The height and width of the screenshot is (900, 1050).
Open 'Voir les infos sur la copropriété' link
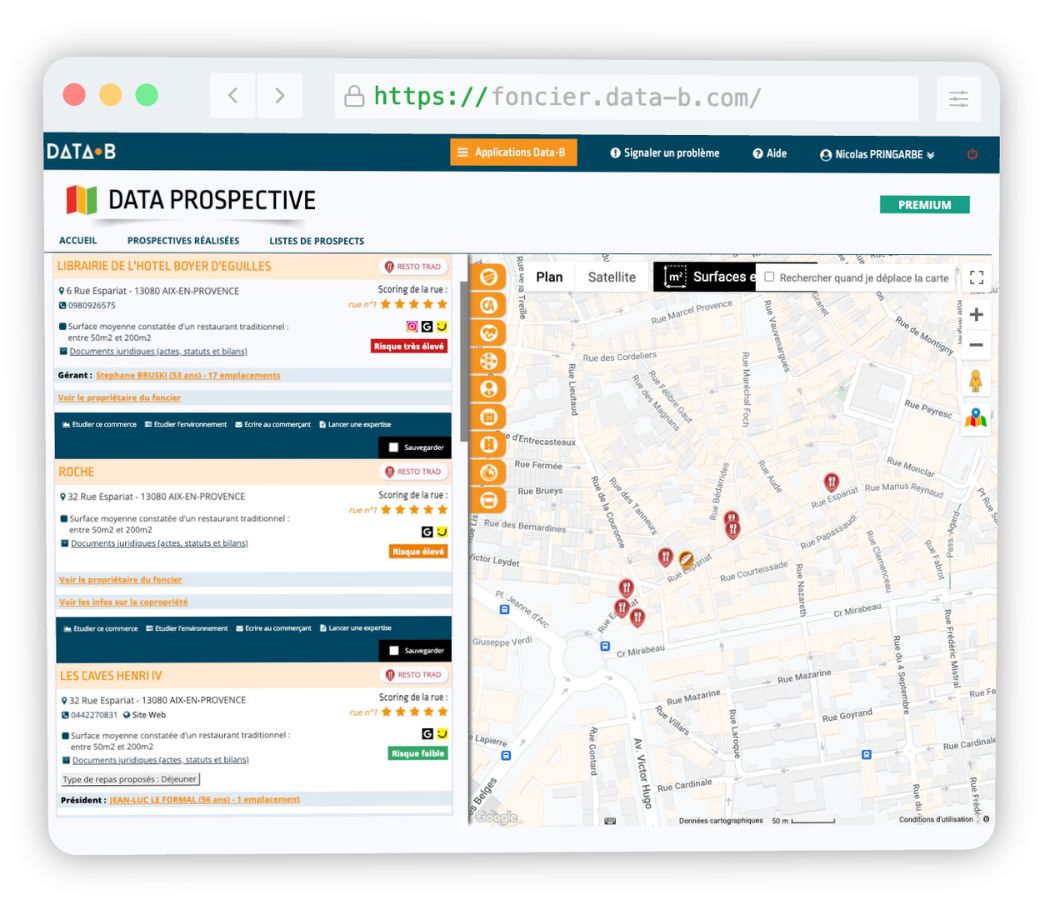(123, 602)
